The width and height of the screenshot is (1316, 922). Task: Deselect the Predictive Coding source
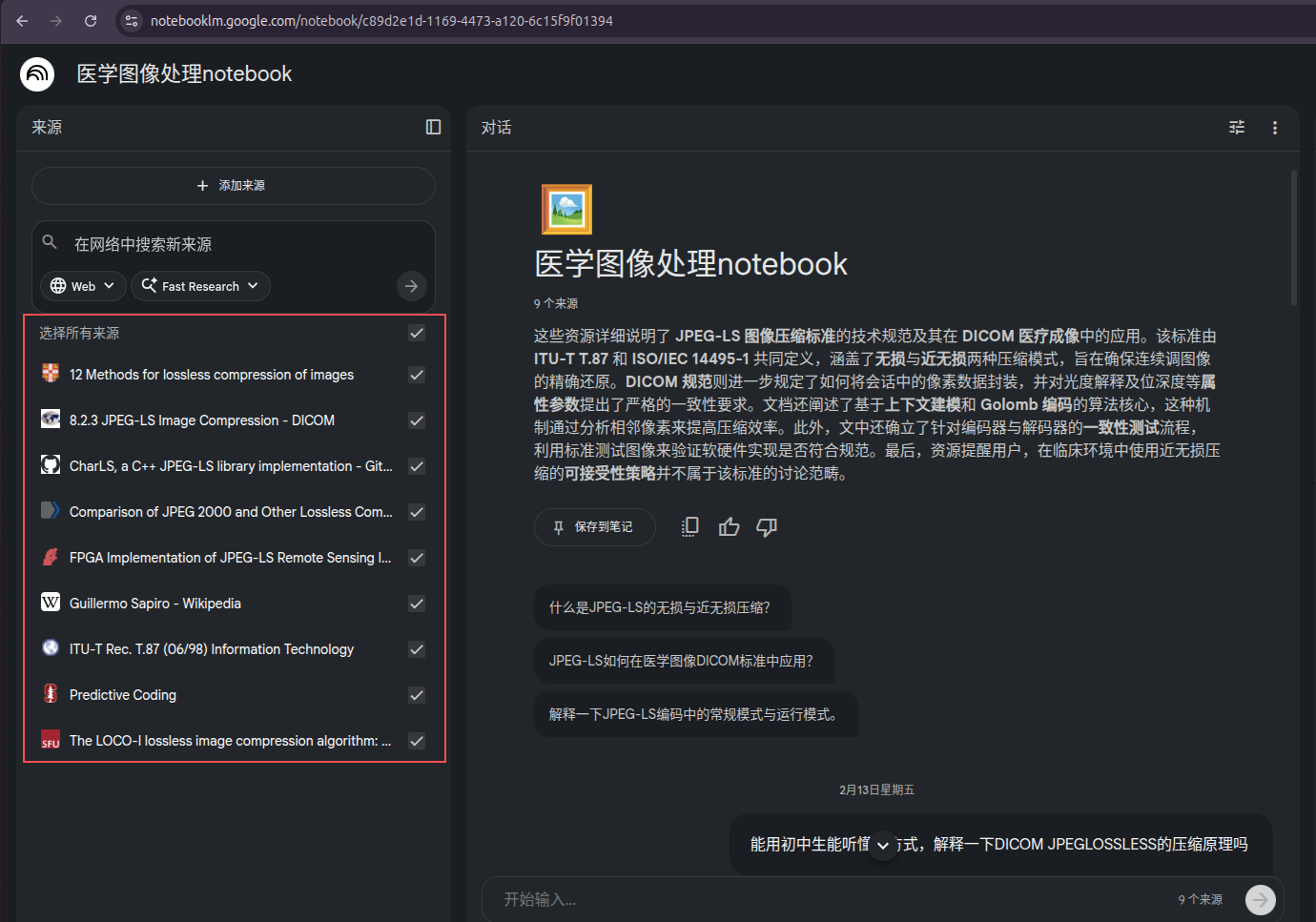tap(417, 695)
